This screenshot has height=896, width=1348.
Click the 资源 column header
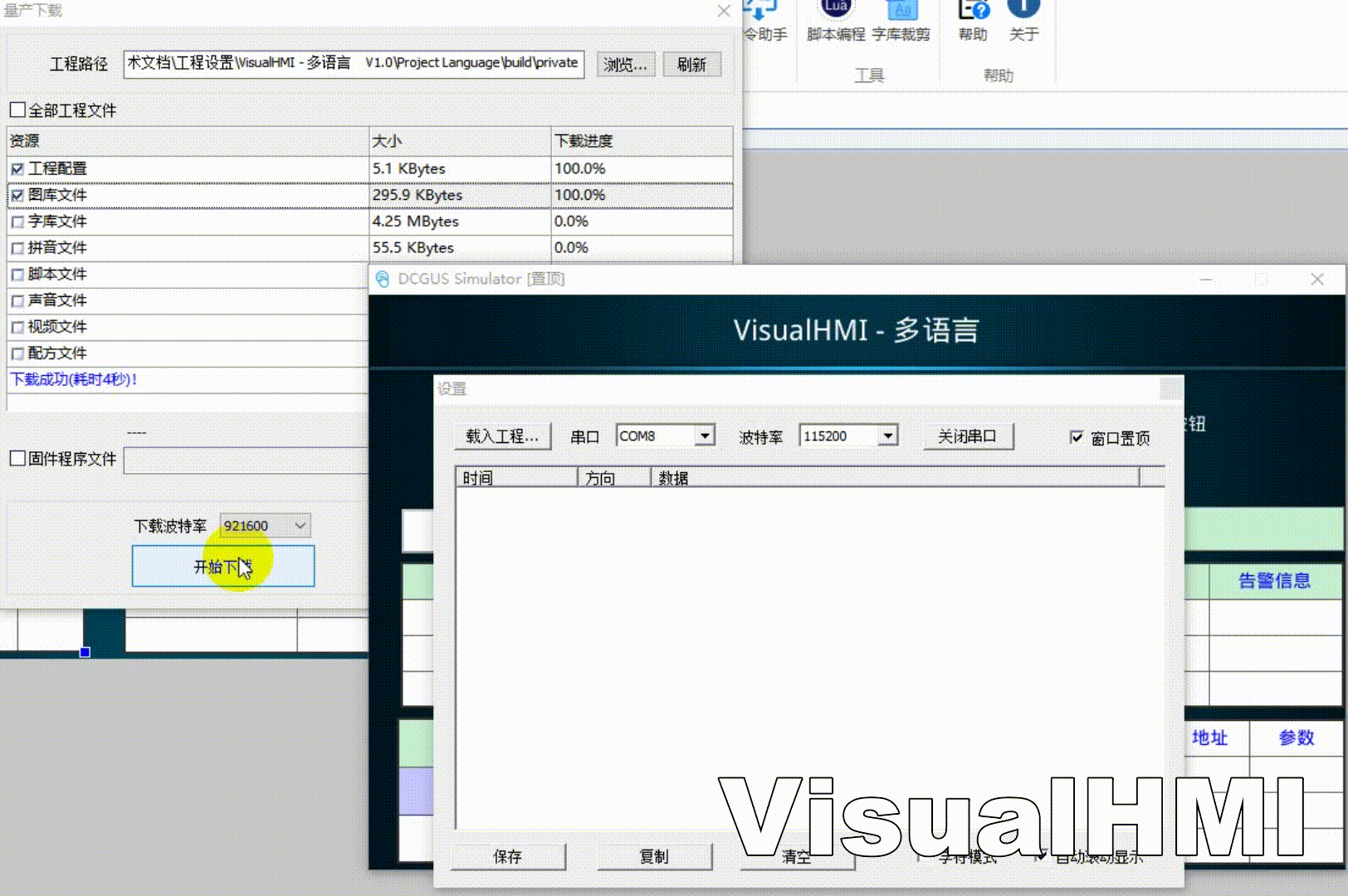point(188,141)
